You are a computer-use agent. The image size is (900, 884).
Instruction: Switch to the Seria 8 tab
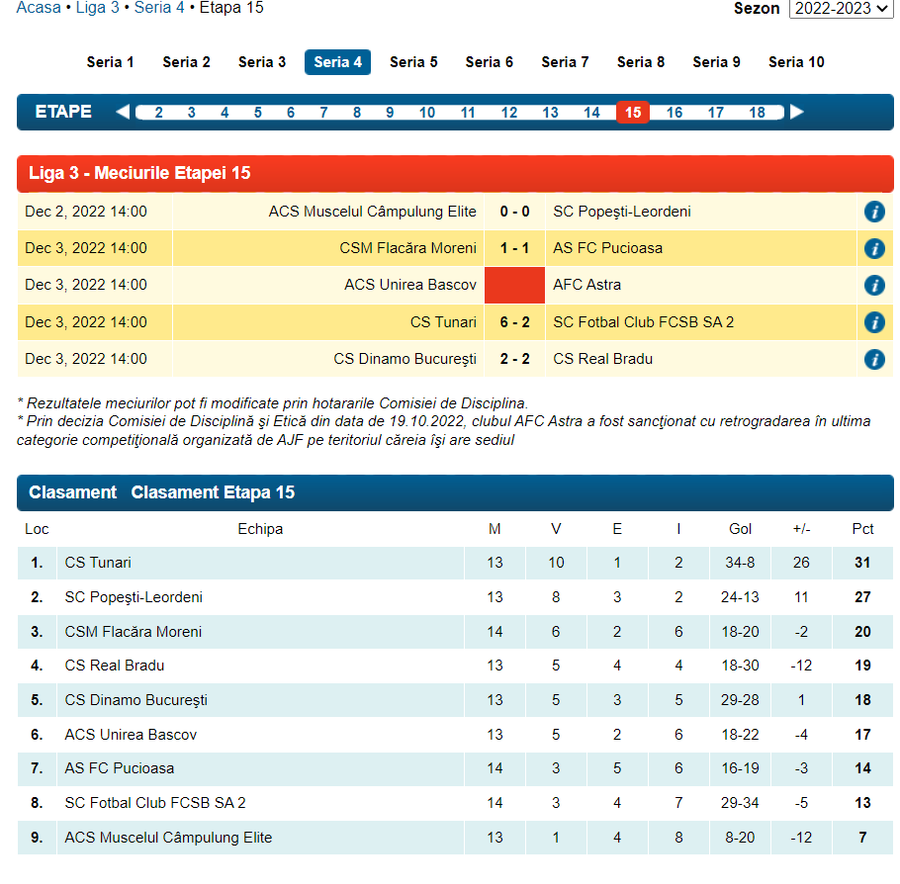coord(641,62)
